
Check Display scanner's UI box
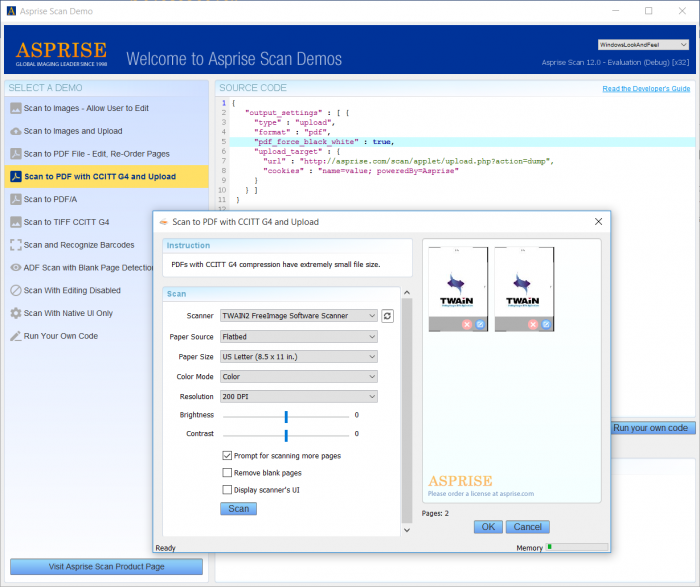pyautogui.click(x=227, y=490)
